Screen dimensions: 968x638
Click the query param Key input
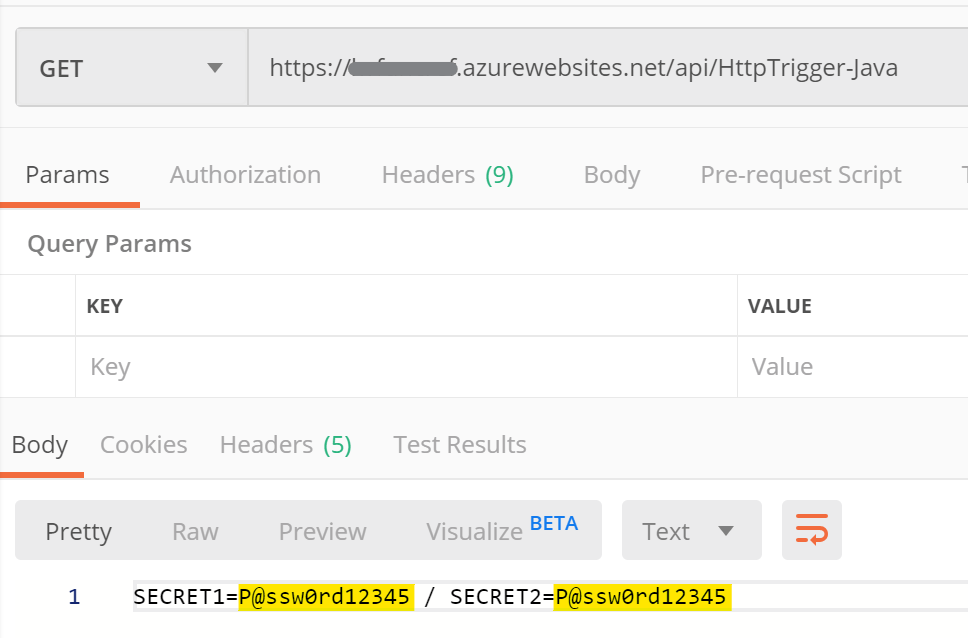(405, 367)
